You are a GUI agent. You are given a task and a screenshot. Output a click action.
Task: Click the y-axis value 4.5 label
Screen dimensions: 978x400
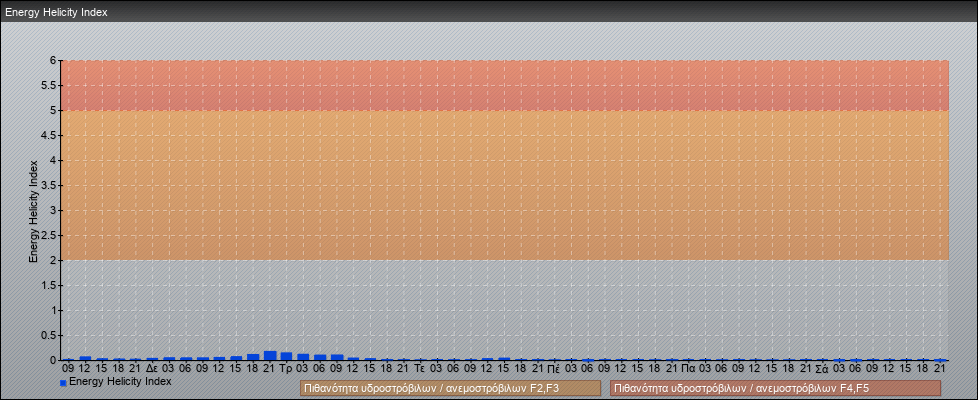[x=51, y=135]
